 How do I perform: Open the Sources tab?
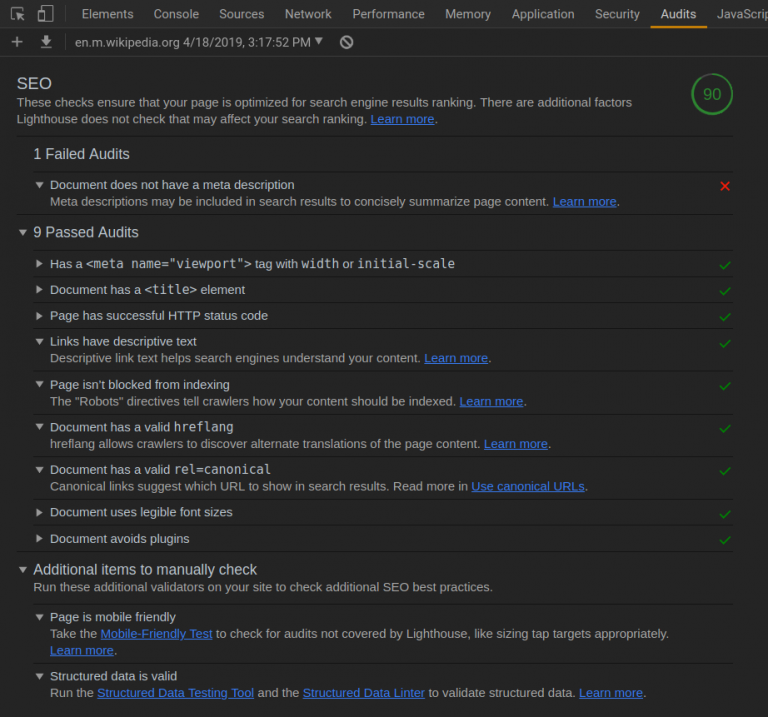tap(241, 14)
